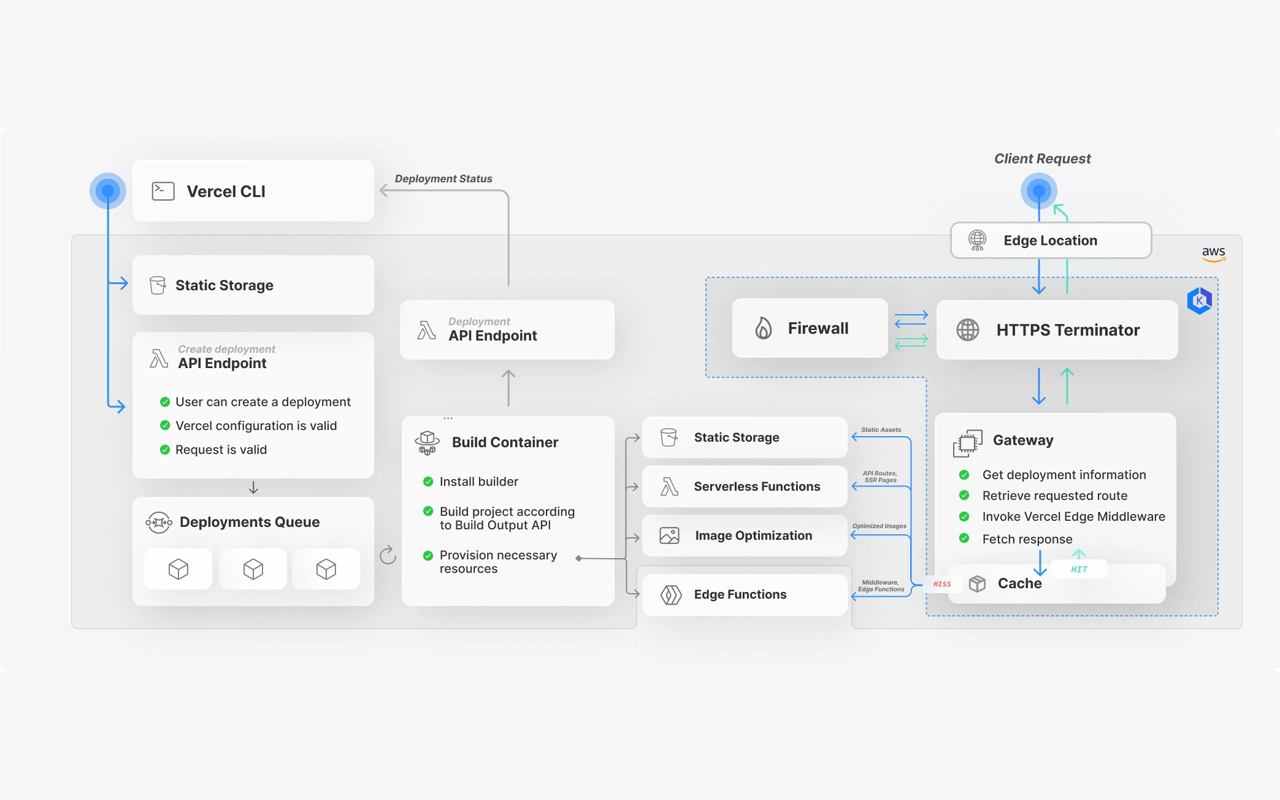
Task: Click the Cache box
Action: pos(1057,584)
